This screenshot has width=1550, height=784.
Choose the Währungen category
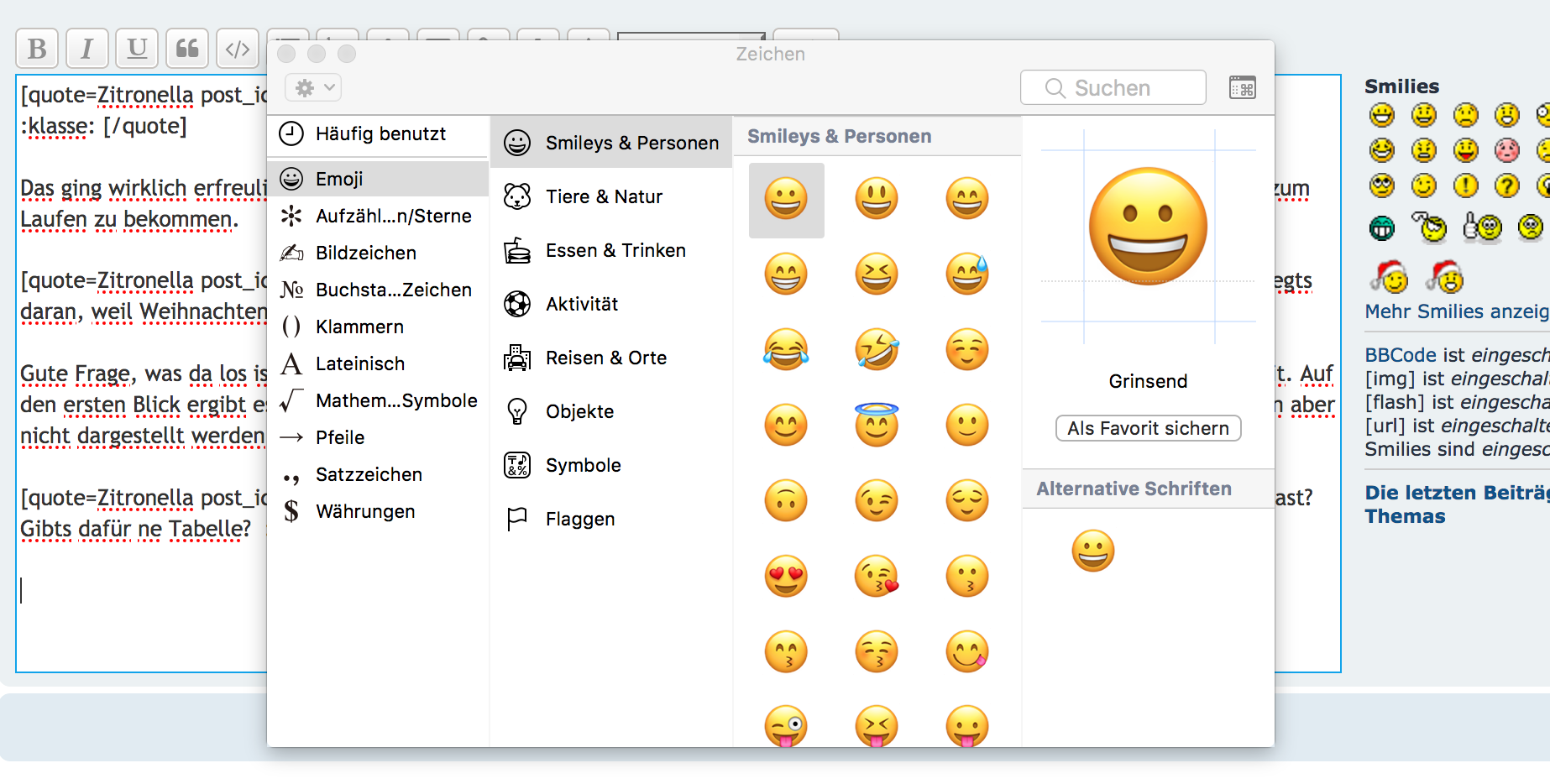(364, 511)
